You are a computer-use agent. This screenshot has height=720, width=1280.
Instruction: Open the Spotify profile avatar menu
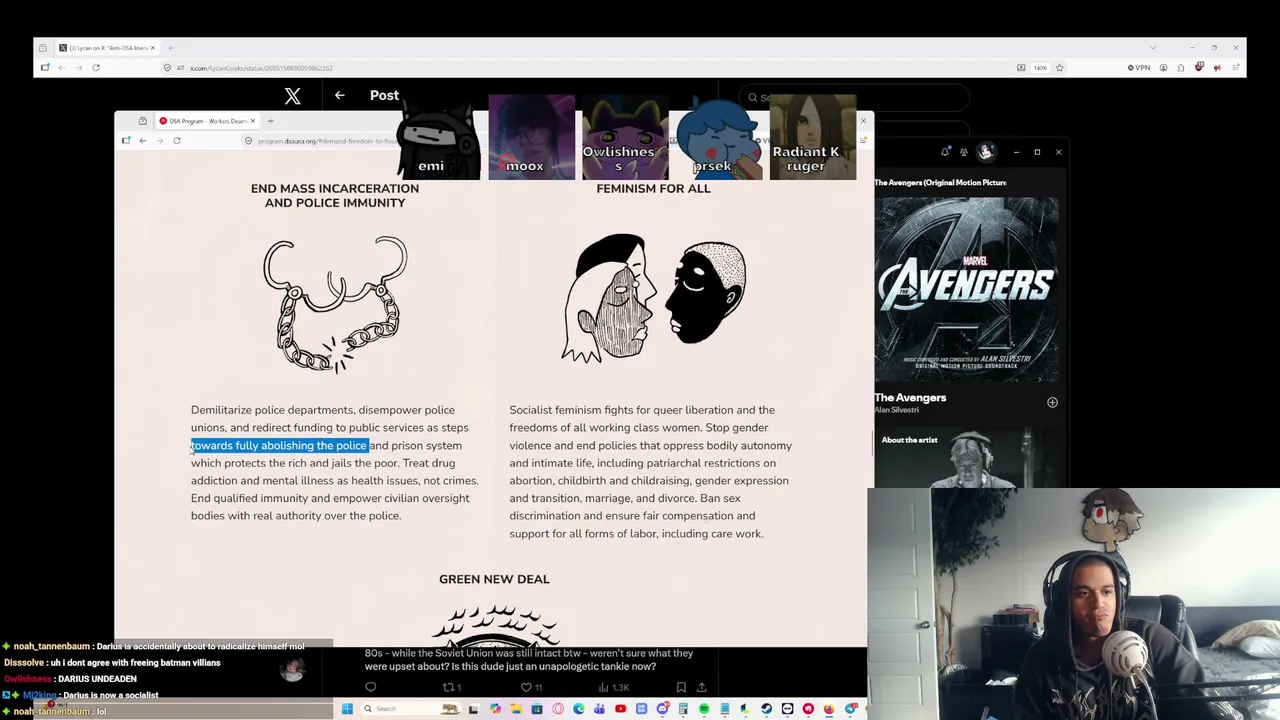tap(986, 152)
